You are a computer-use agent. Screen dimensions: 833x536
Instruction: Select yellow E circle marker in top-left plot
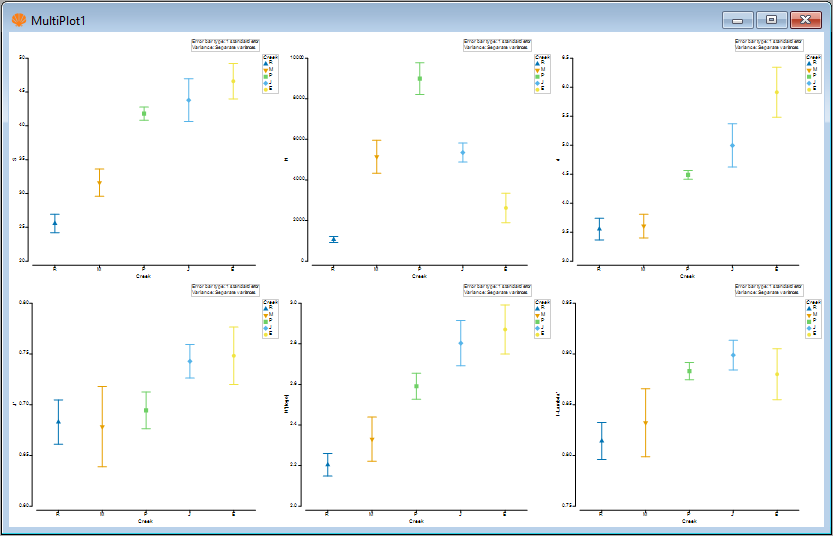point(233,81)
